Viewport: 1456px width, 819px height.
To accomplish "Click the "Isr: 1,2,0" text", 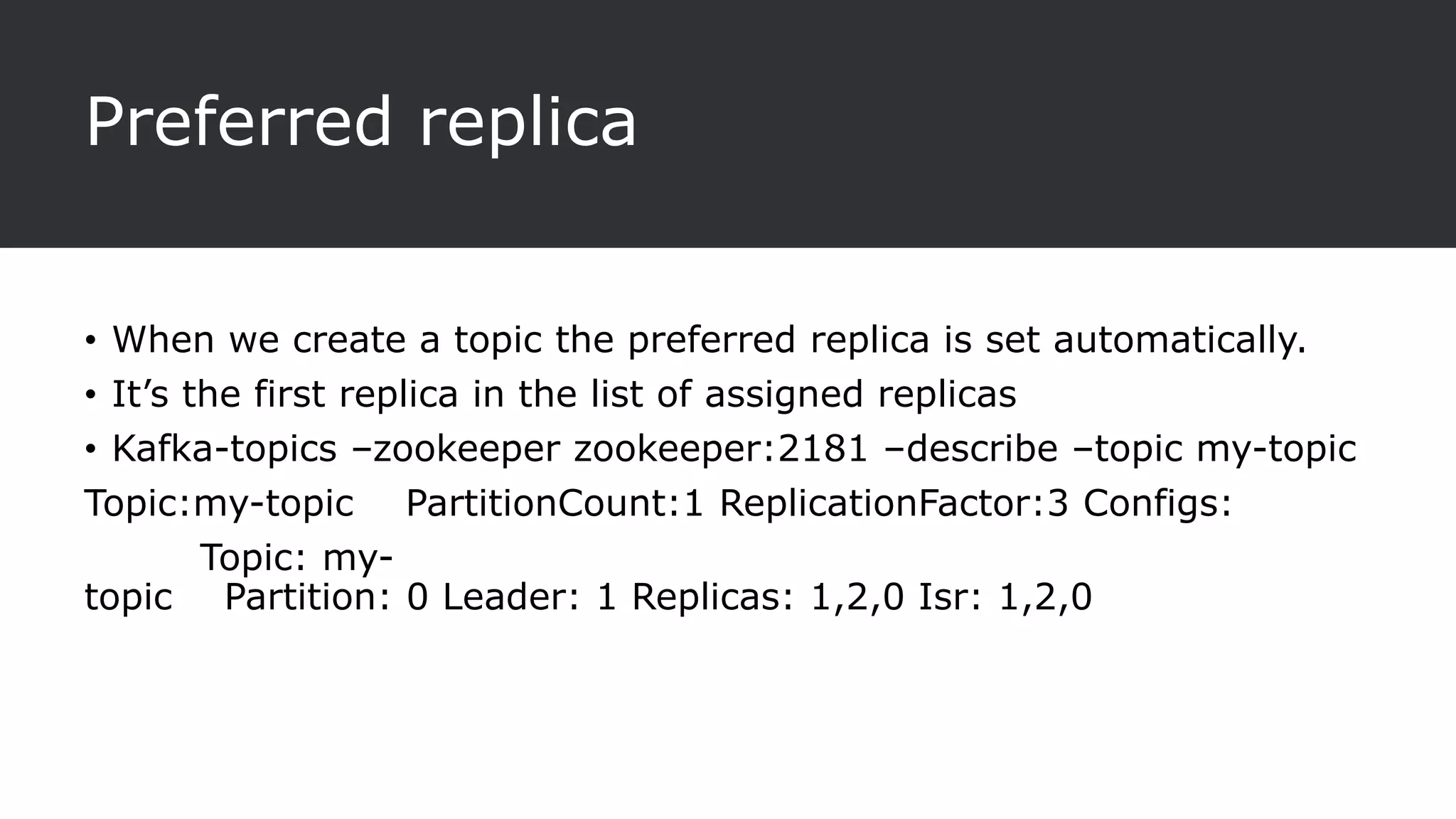I will (x=1005, y=596).
